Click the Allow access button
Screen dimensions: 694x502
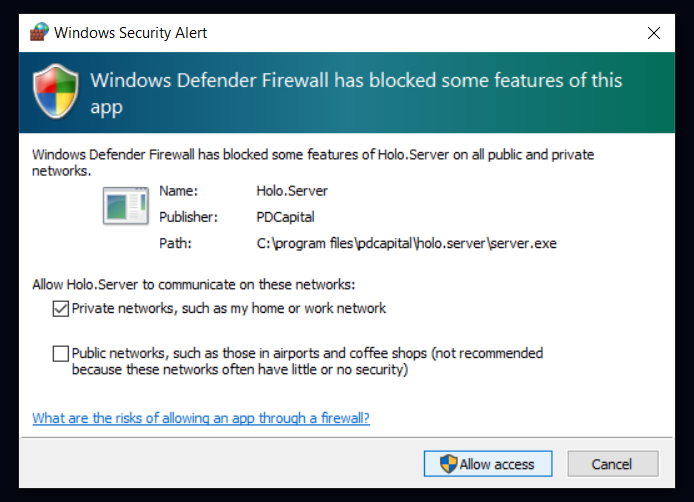coord(488,464)
